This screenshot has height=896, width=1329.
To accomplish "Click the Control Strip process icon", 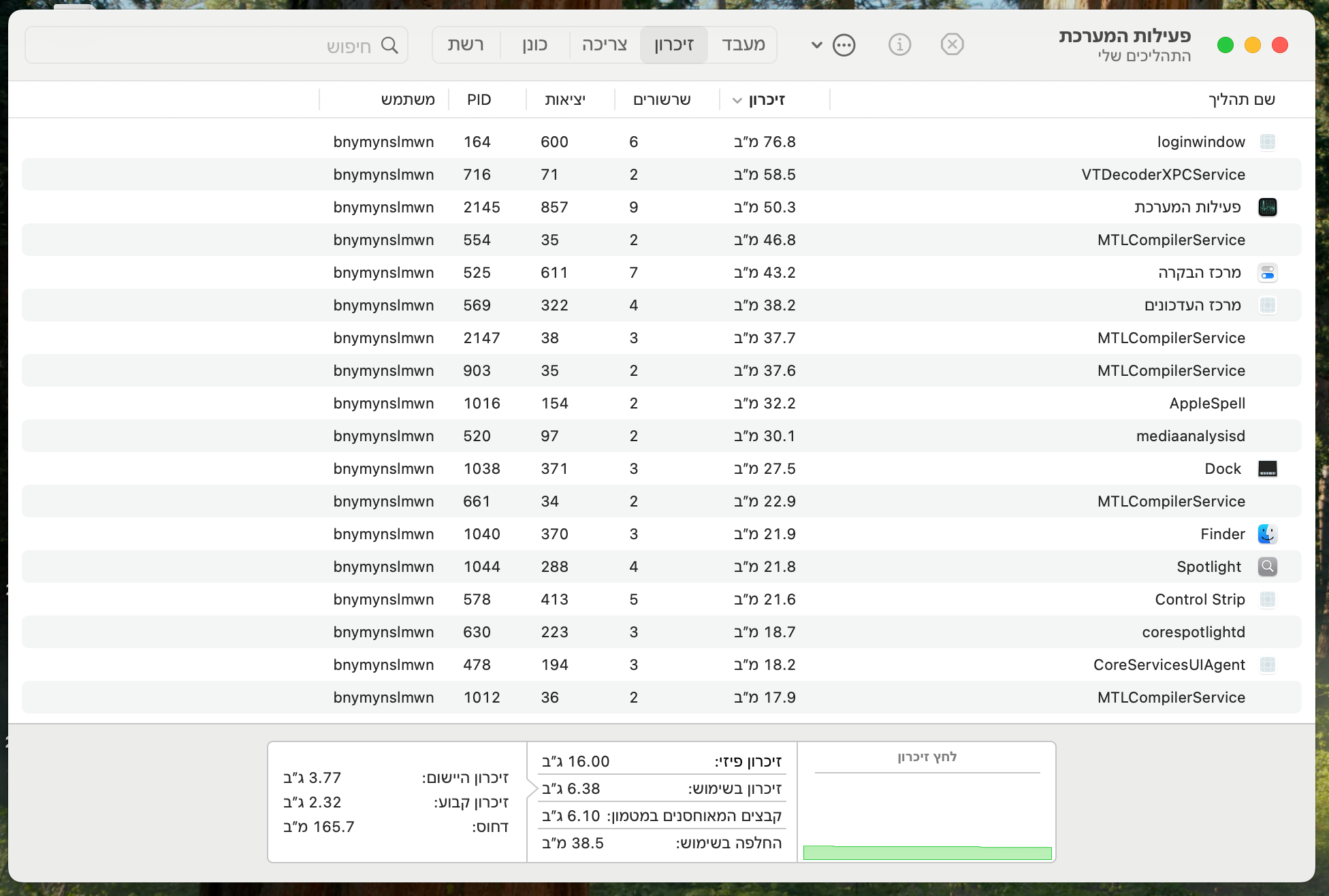I will 1267,599.
